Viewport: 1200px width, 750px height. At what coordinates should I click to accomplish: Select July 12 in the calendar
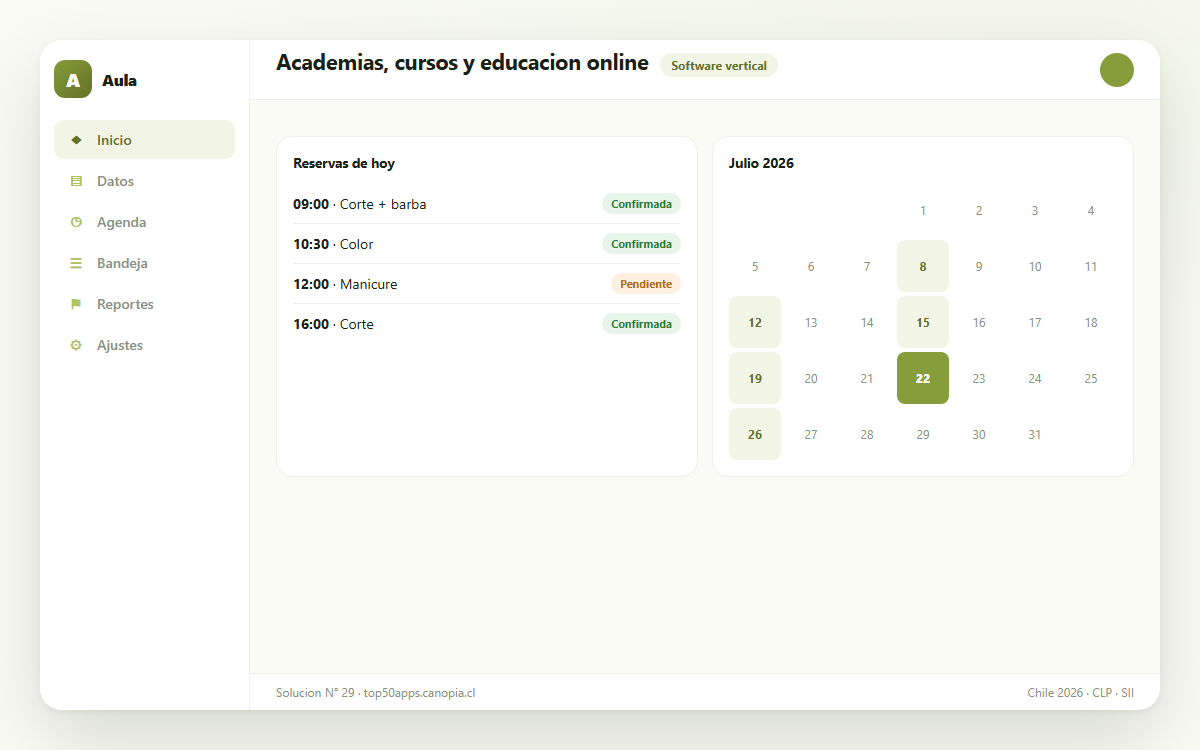pos(755,322)
